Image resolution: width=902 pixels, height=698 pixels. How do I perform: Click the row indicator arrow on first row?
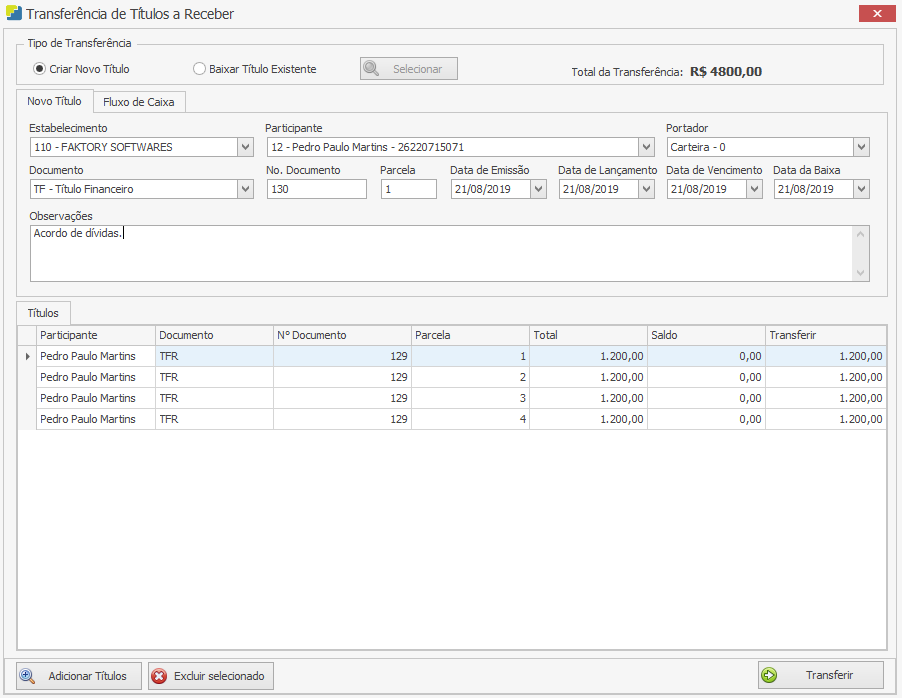27,356
